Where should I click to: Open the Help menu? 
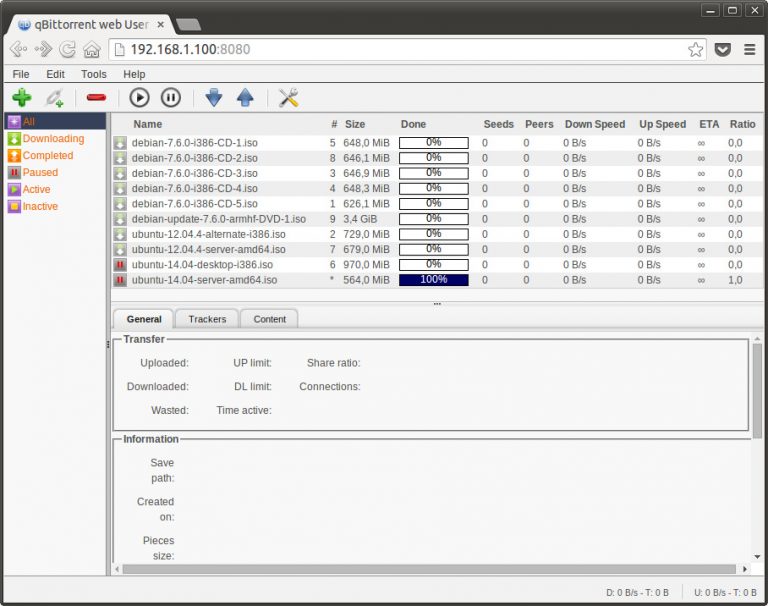coord(134,74)
